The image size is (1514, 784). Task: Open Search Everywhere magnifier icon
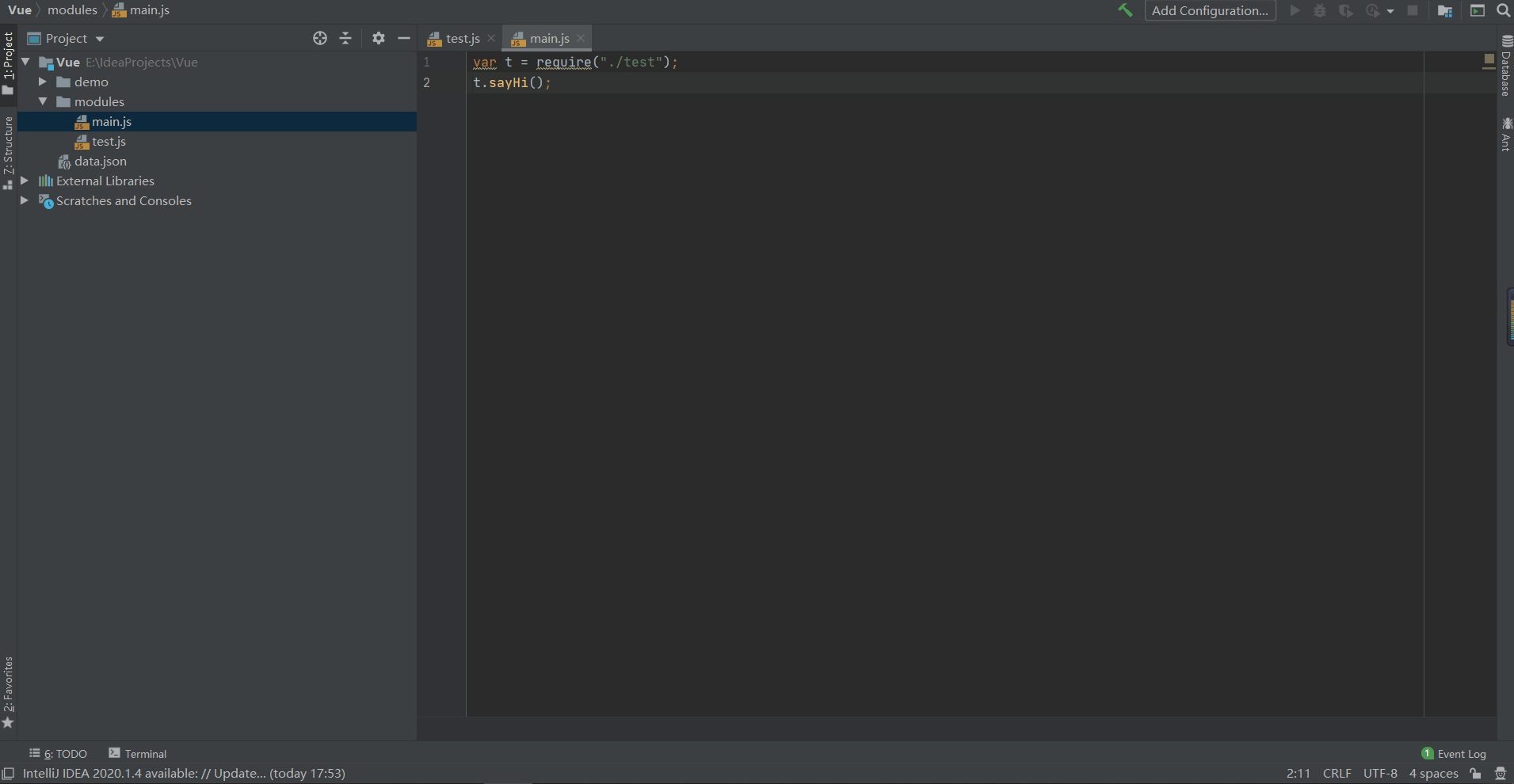pos(1503,10)
